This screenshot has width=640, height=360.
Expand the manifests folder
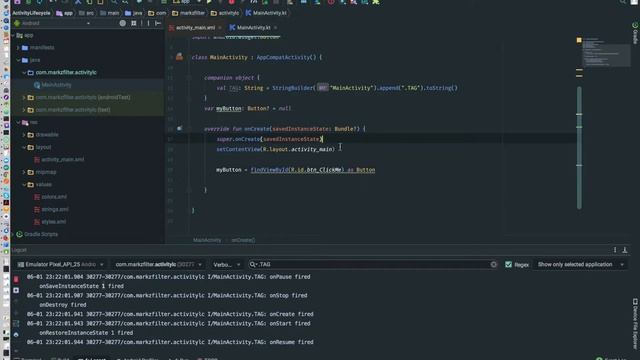point(18,48)
